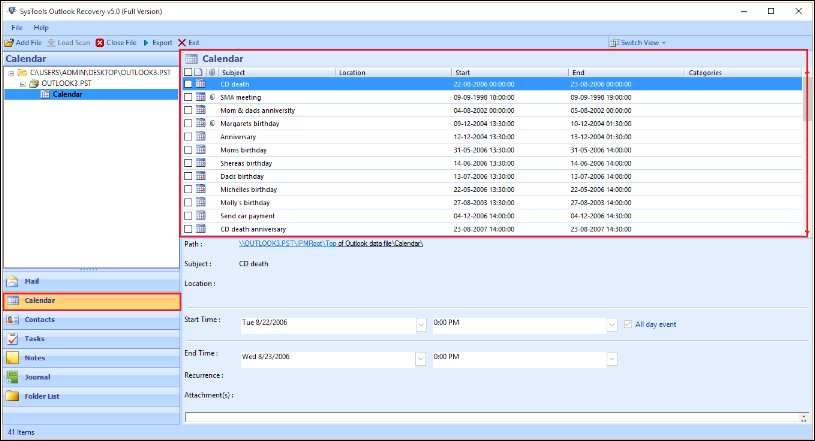Open the OUTLOOK3.PST path hyperlink
The height and width of the screenshot is (441, 815).
point(331,243)
